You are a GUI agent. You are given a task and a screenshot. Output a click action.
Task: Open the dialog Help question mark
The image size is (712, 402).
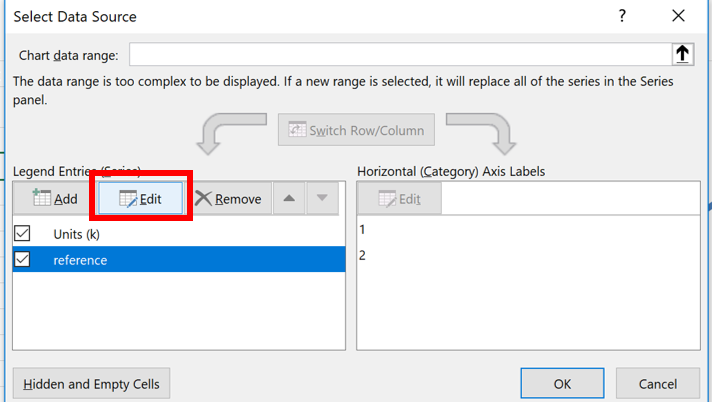622,16
